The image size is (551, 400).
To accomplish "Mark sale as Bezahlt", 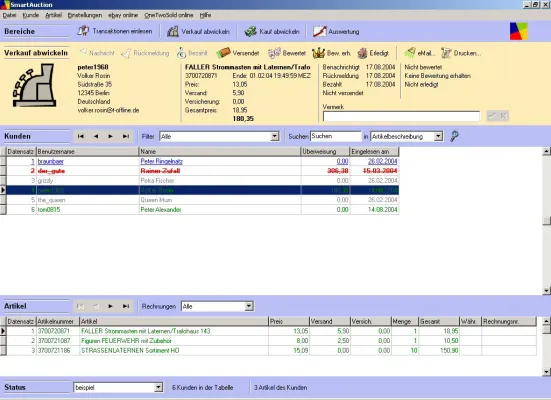I will point(192,53).
